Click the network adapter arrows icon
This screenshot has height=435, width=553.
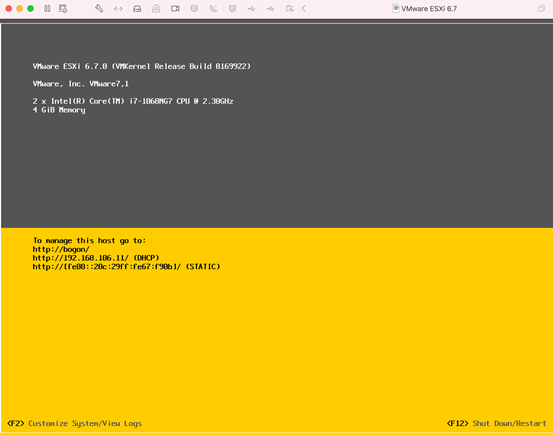coord(118,8)
